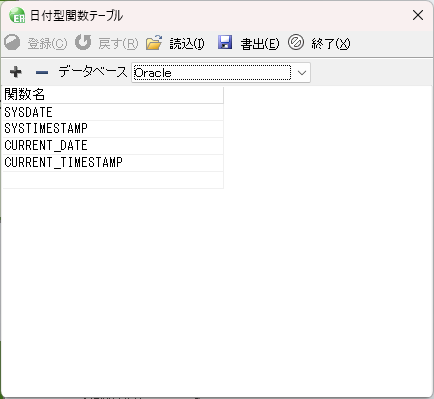Remove a row with the minus icon
Image resolution: width=434 pixels, height=399 pixels.
tap(42, 72)
